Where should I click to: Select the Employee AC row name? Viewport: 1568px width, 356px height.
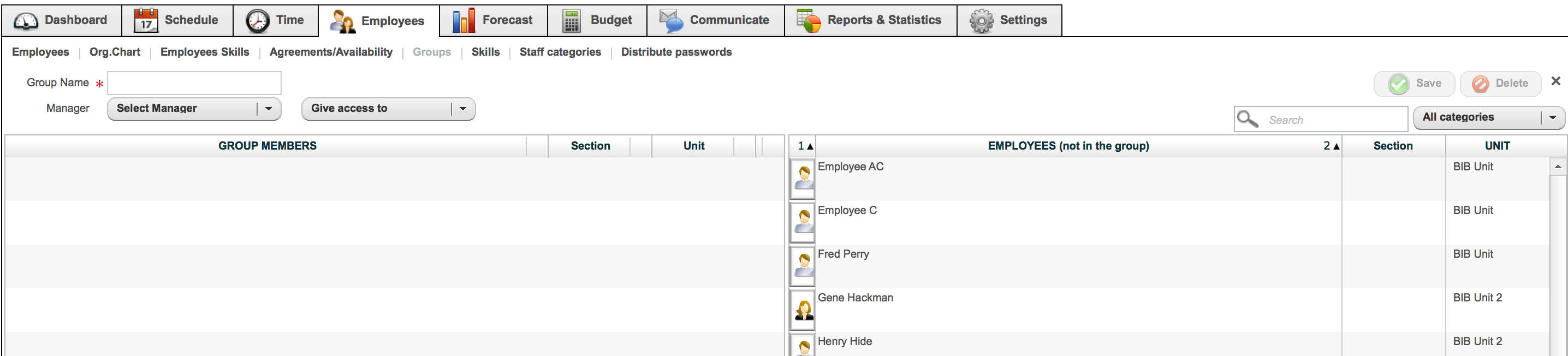[x=851, y=167]
